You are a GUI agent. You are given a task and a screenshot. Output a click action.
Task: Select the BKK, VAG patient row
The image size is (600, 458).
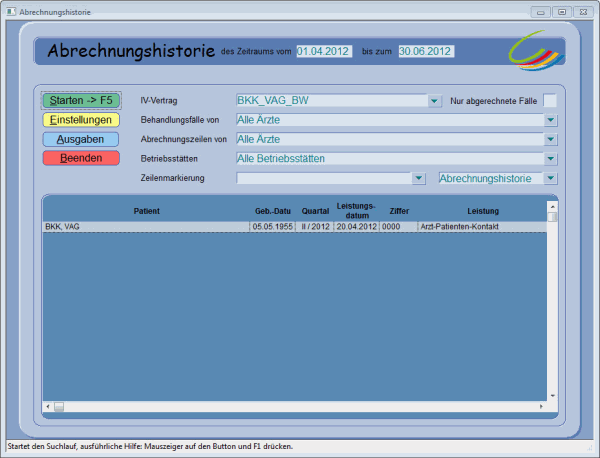click(x=145, y=227)
